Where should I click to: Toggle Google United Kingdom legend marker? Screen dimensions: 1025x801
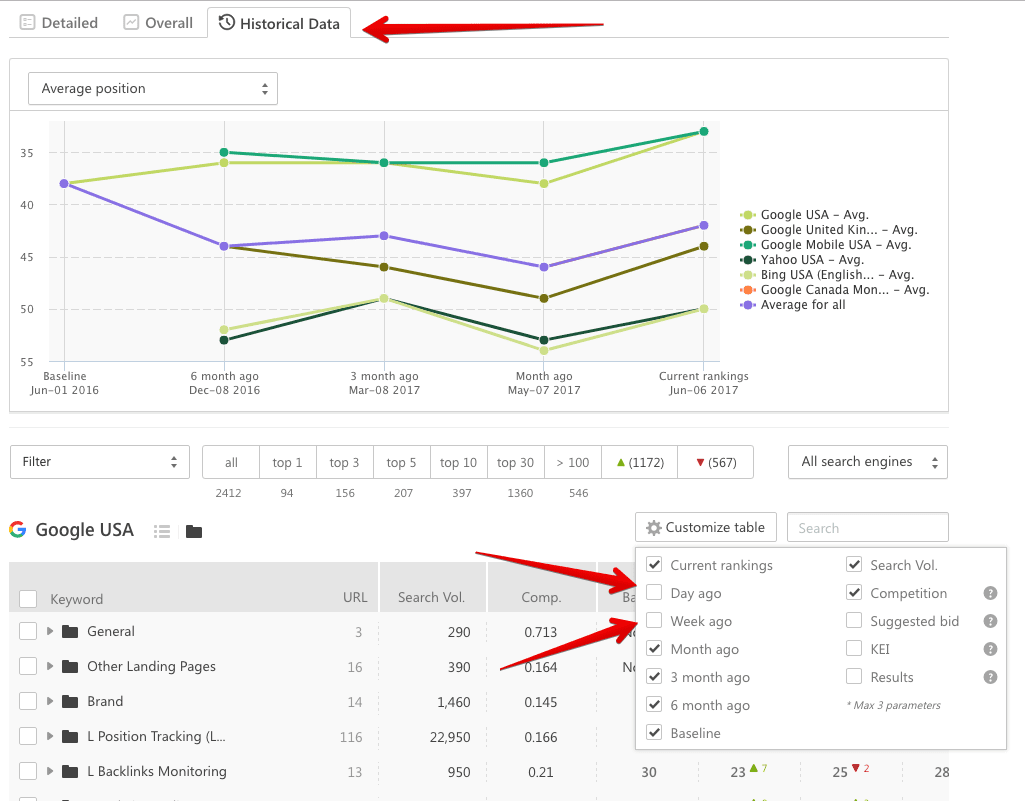point(748,230)
